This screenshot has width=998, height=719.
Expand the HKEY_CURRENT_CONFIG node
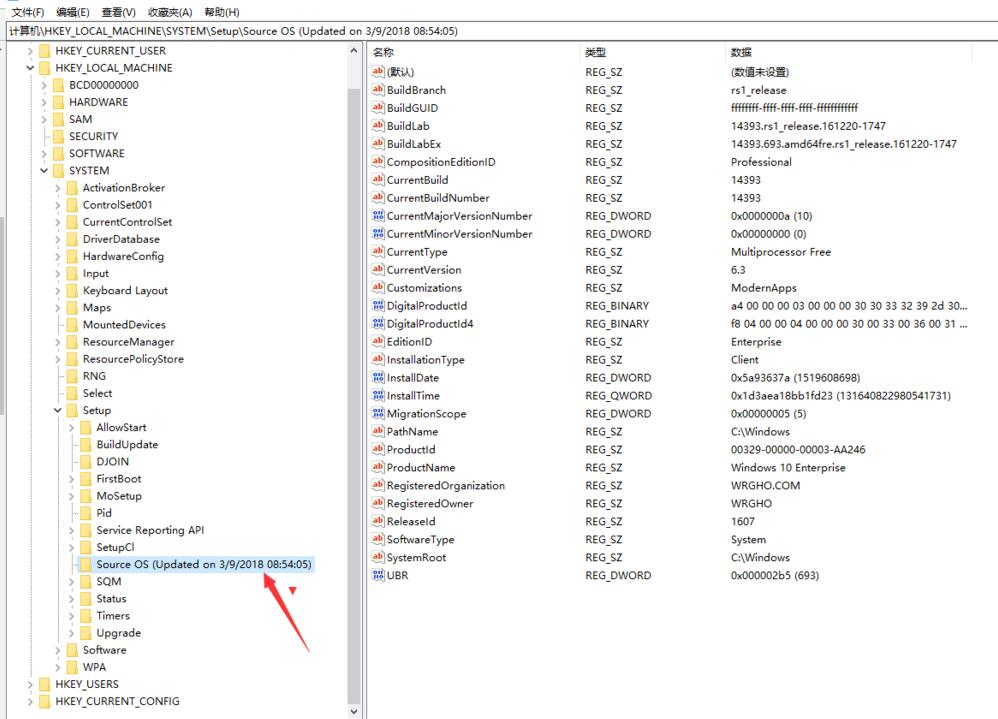(30, 701)
